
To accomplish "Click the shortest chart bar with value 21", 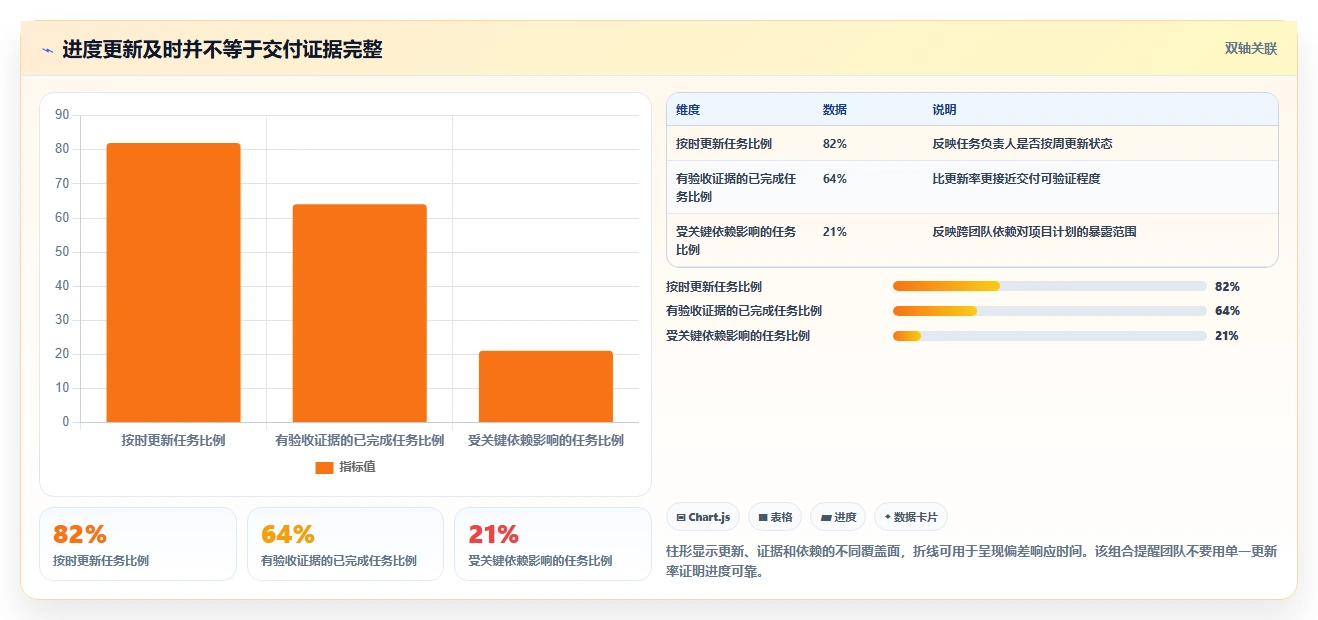I will point(545,386).
